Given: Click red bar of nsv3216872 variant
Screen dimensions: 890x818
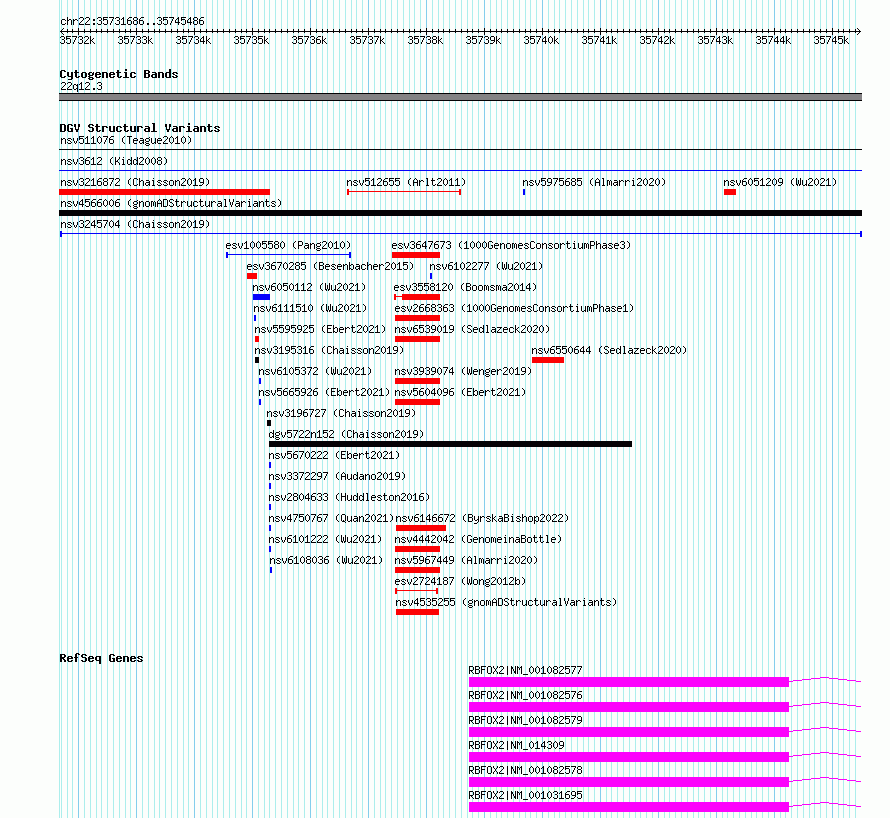Looking at the screenshot, I should point(165,192).
